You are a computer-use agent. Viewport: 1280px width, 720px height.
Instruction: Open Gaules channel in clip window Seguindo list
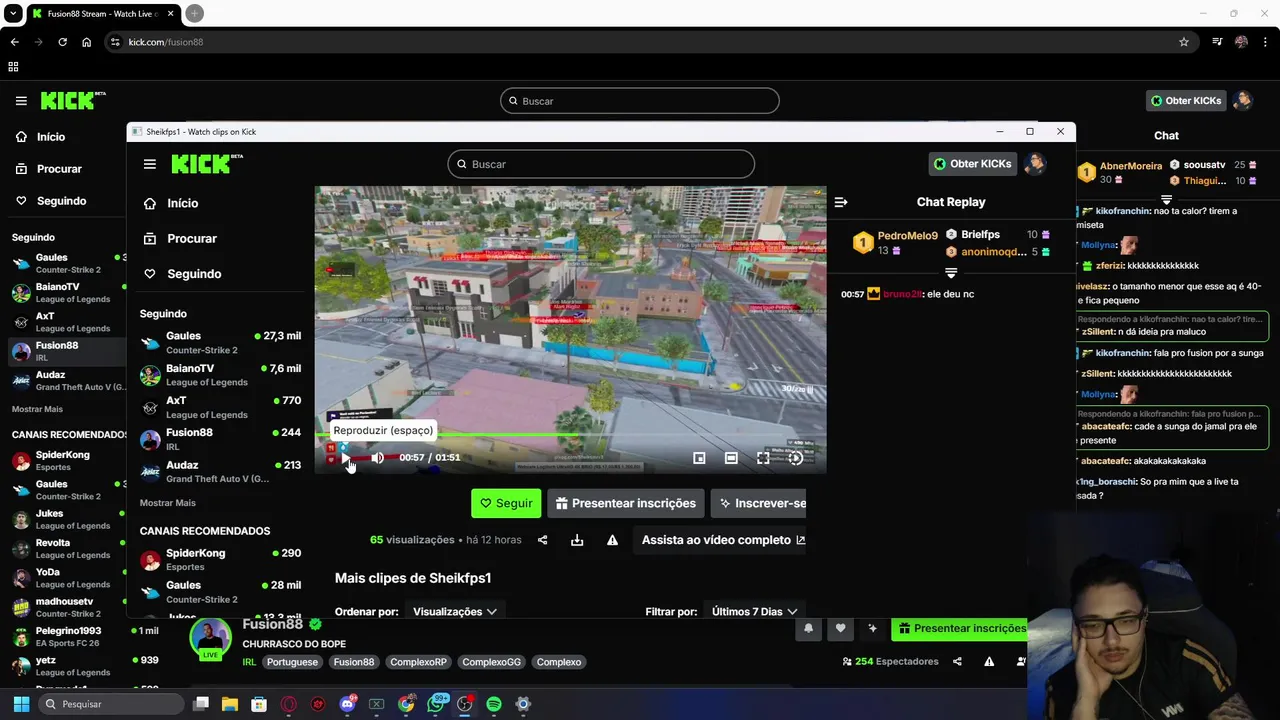point(220,343)
